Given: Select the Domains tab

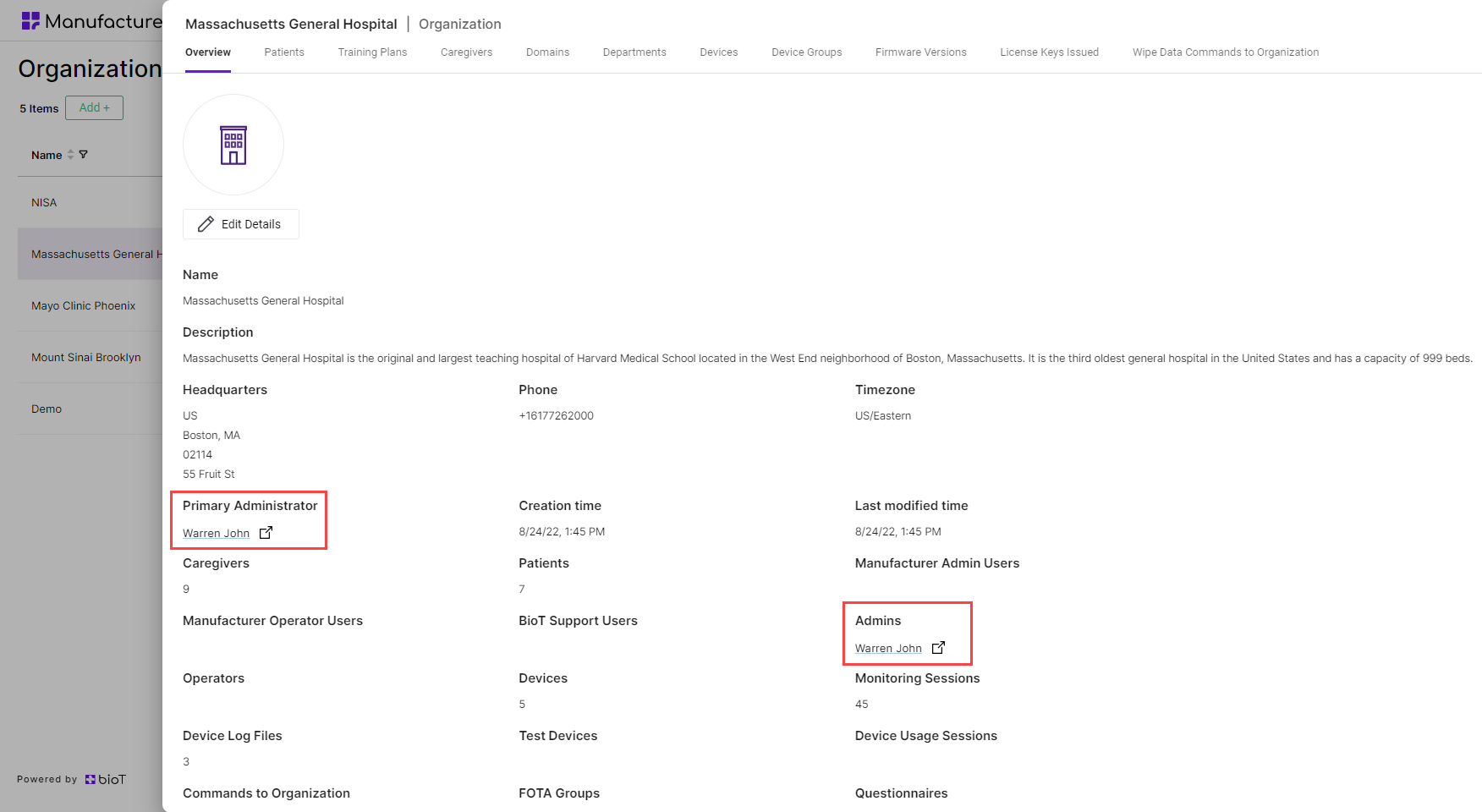Looking at the screenshot, I should 547,52.
